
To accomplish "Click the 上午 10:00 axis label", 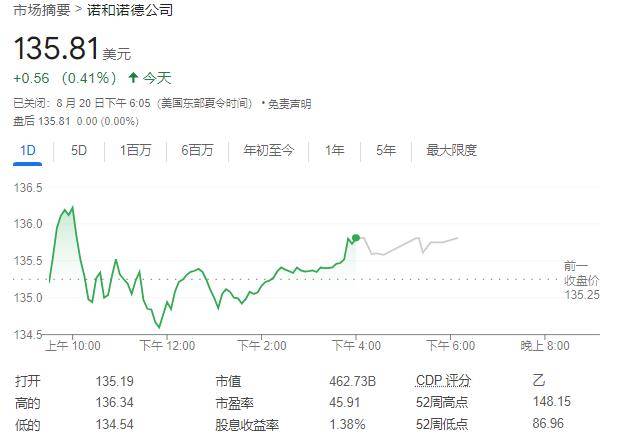I will pyautogui.click(x=73, y=346).
